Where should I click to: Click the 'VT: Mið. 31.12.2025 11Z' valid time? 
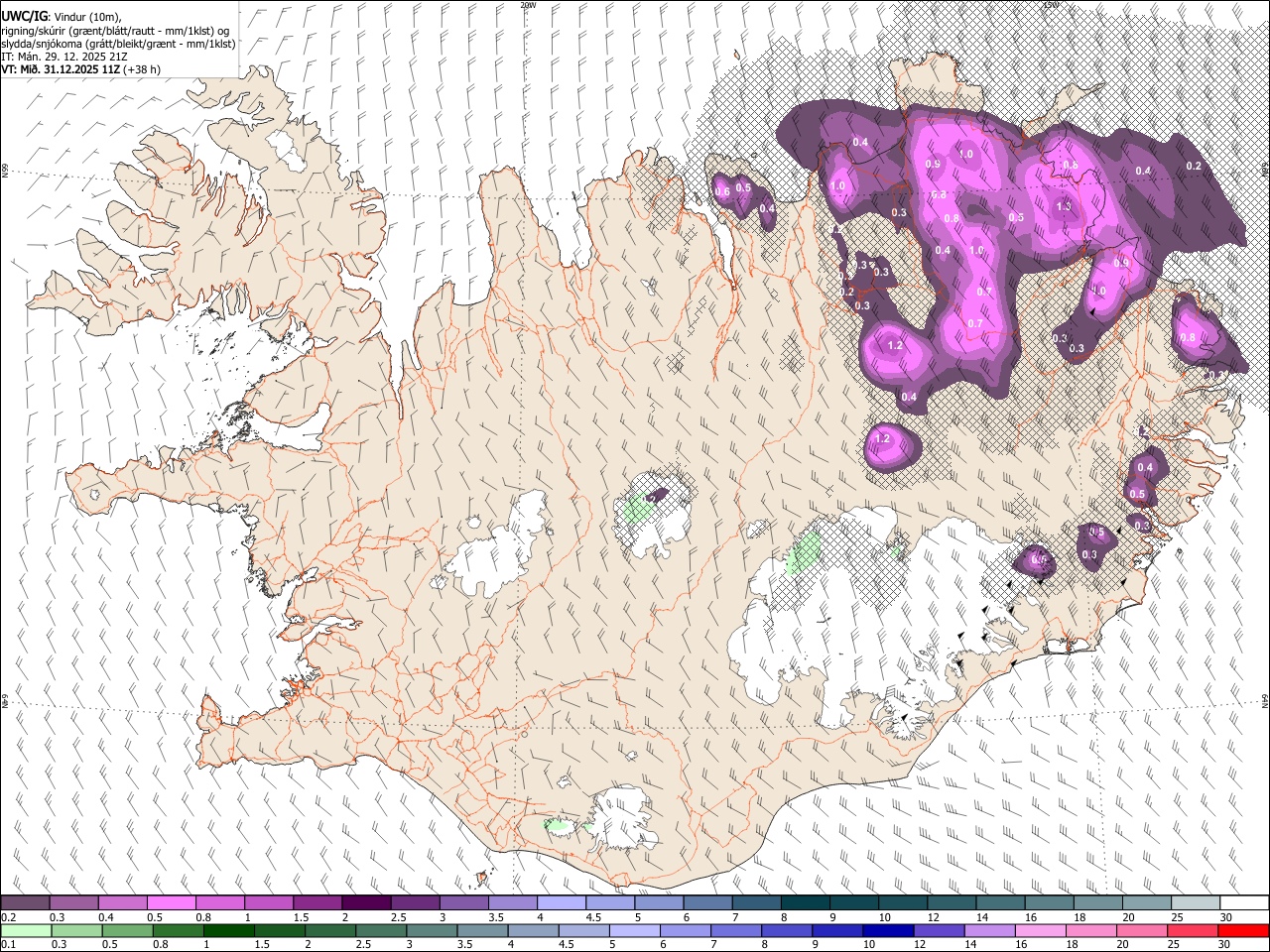61,69
